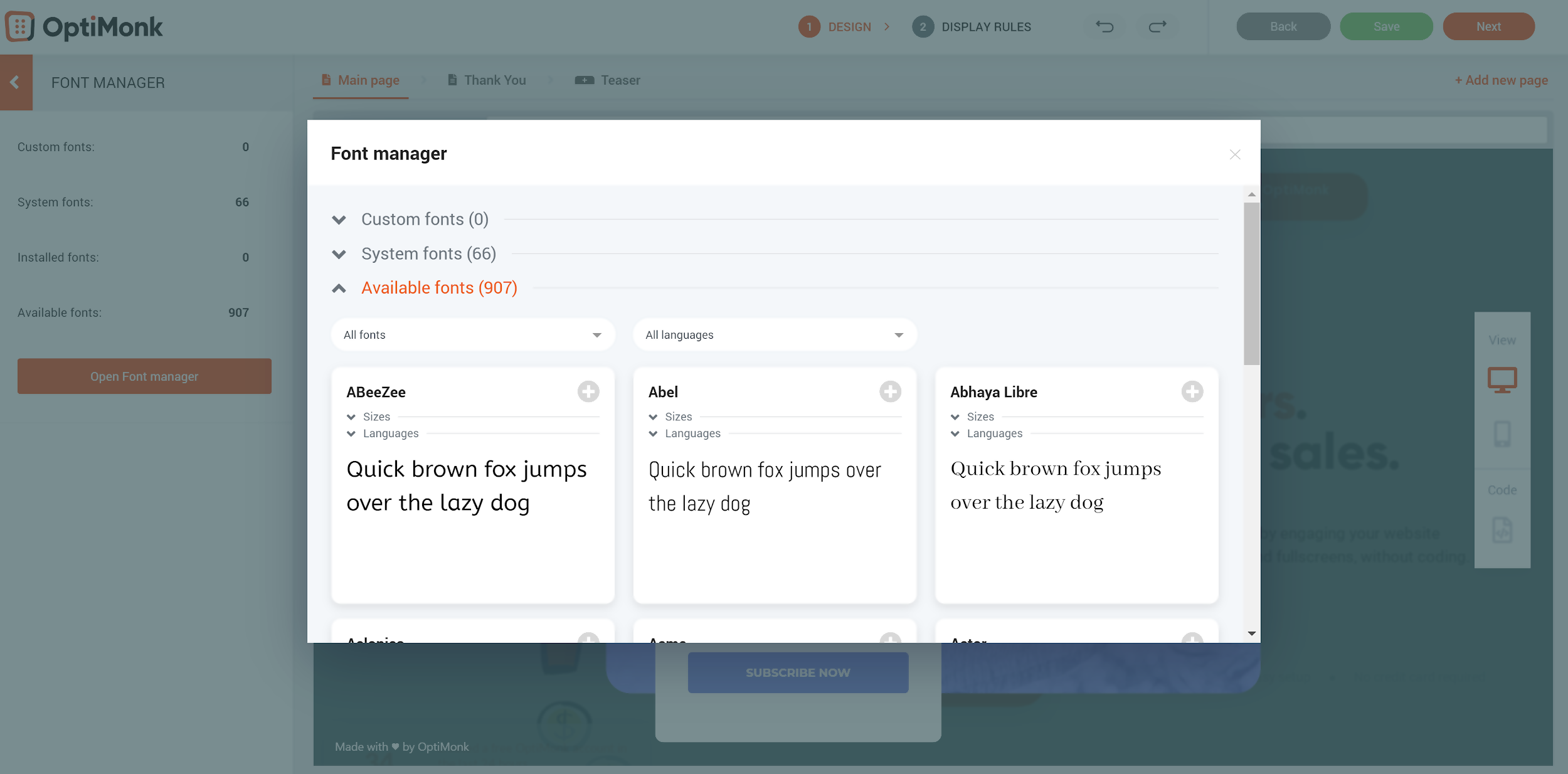Click the Abhaya Libre sample text preview
The height and width of the screenshot is (774, 1568).
click(x=1056, y=485)
